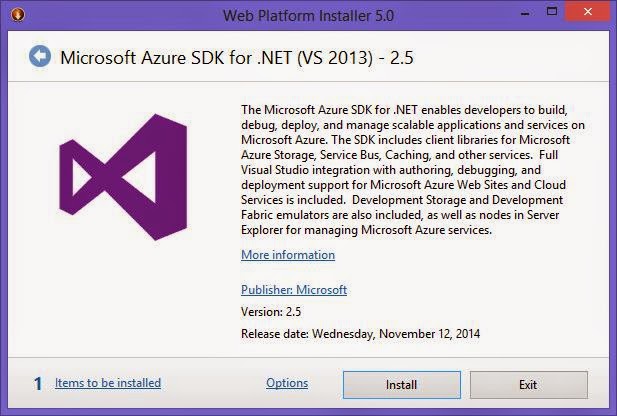Open the Publisher: Microsoft link

coord(294,290)
